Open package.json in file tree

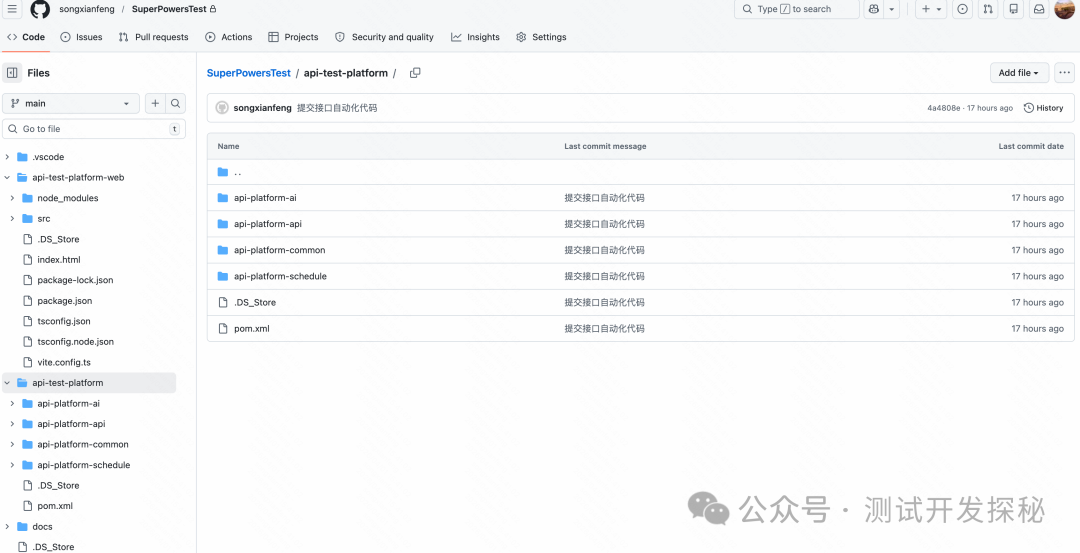(x=65, y=301)
